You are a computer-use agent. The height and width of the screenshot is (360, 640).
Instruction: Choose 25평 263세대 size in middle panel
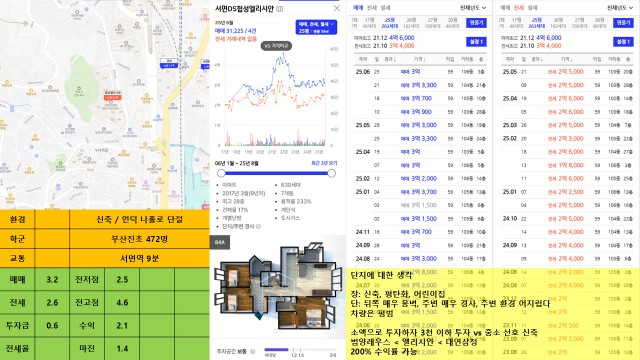coord(390,23)
